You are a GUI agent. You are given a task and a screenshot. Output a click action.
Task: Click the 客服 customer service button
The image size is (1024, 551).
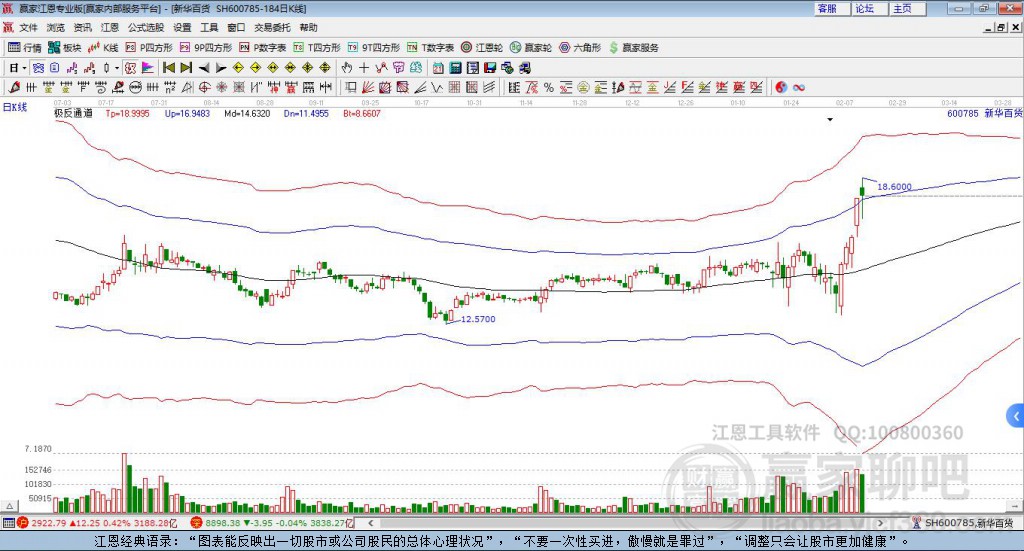point(831,8)
